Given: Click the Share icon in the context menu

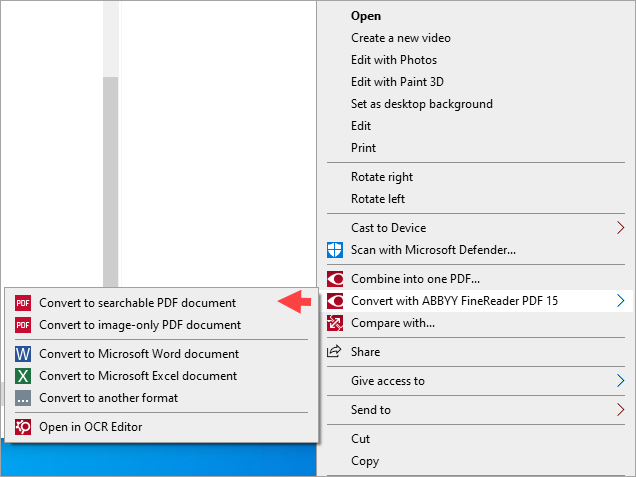Looking at the screenshot, I should (335, 352).
